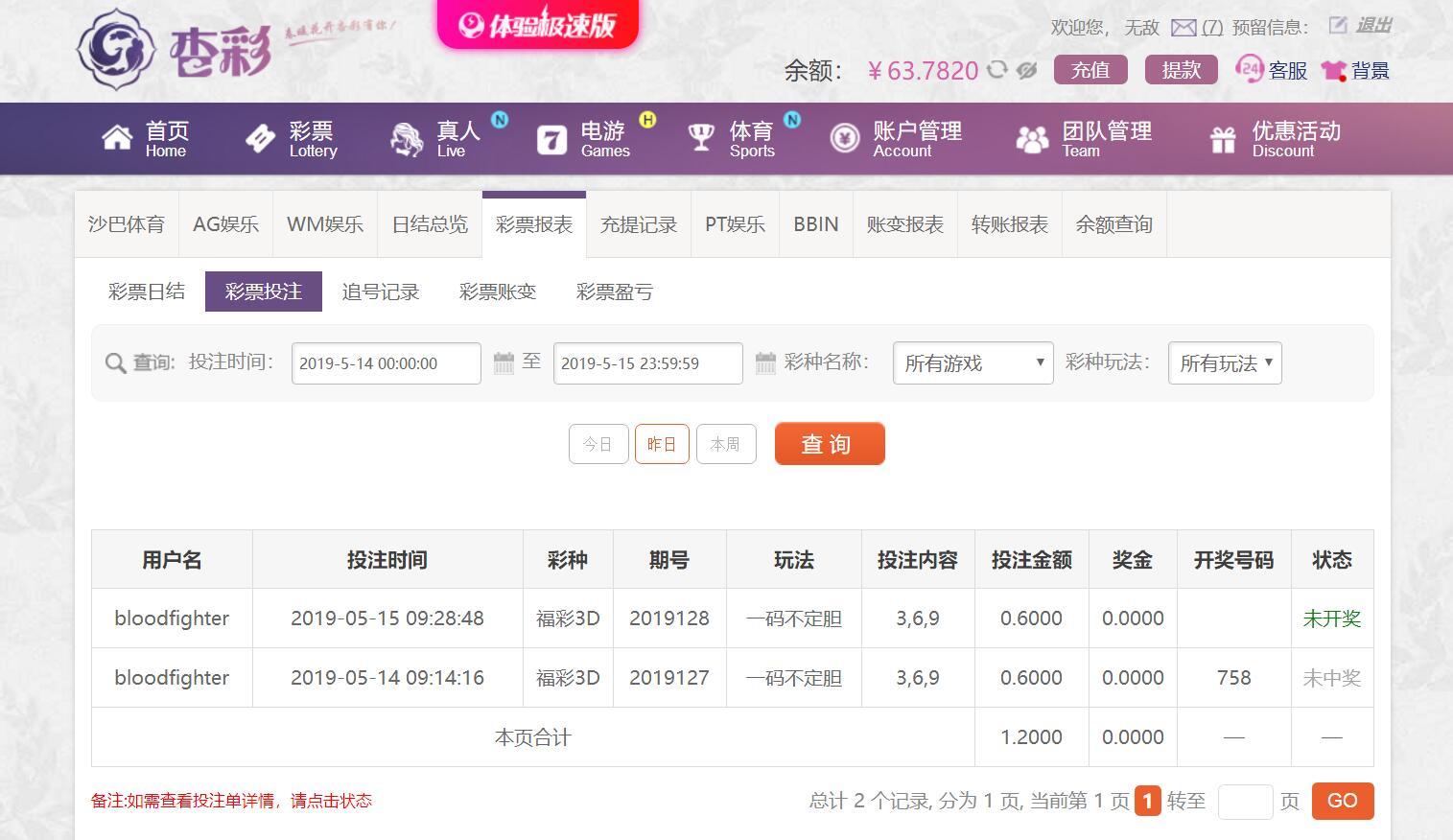This screenshot has height=840, width=1453.
Task: Open start date calendar picker icon
Action: tap(504, 362)
